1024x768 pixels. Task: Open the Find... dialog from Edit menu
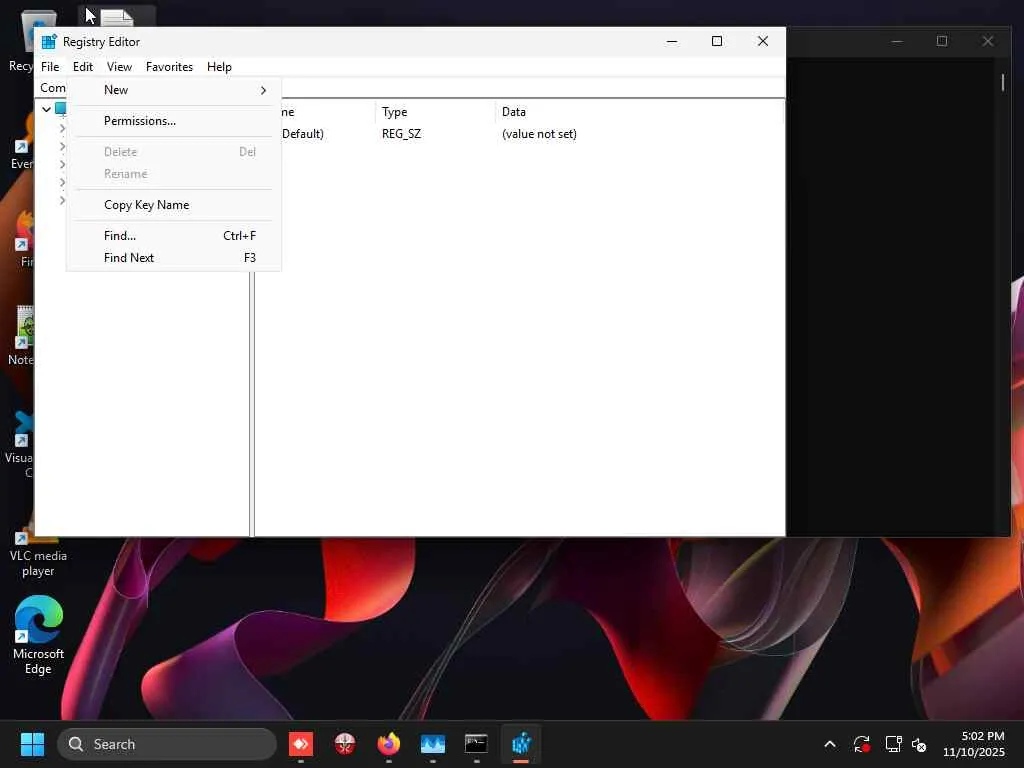point(174,236)
